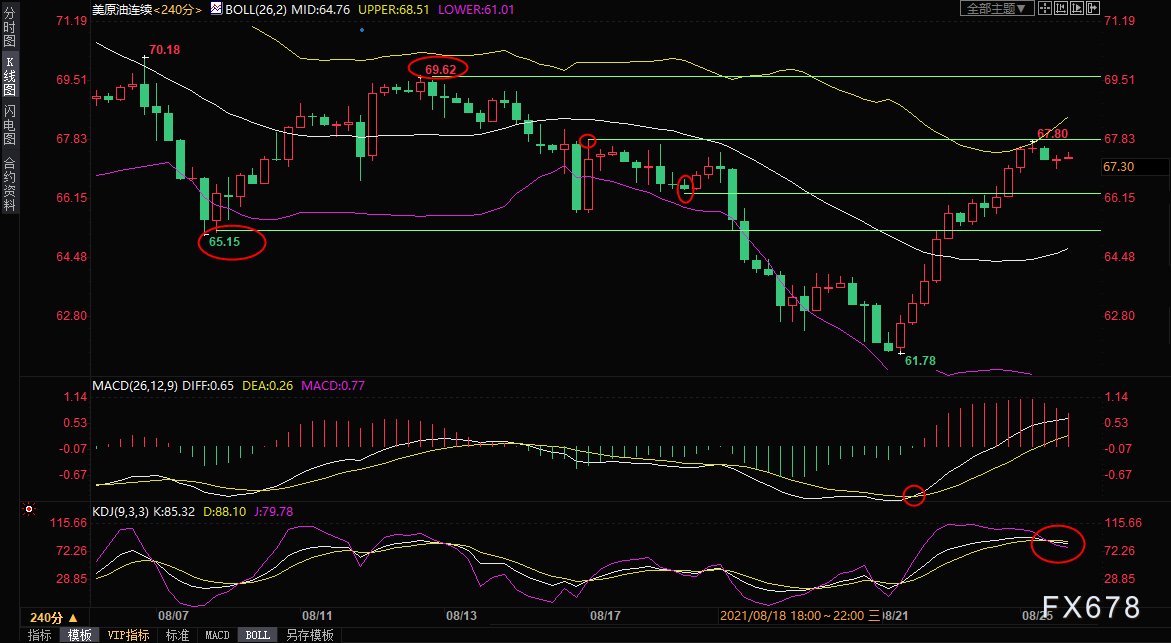
Task: Choose the 标准 template button
Action: pos(177,635)
